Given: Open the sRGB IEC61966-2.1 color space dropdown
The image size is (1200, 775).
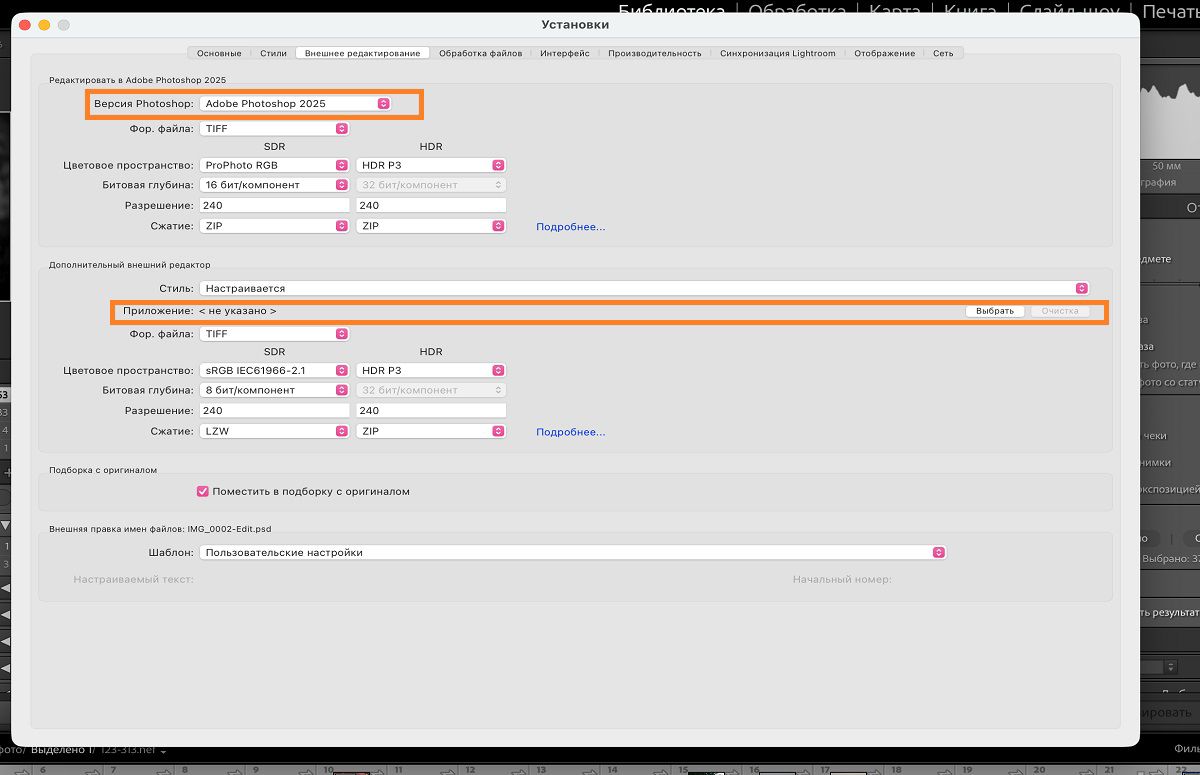Looking at the screenshot, I should click(274, 370).
